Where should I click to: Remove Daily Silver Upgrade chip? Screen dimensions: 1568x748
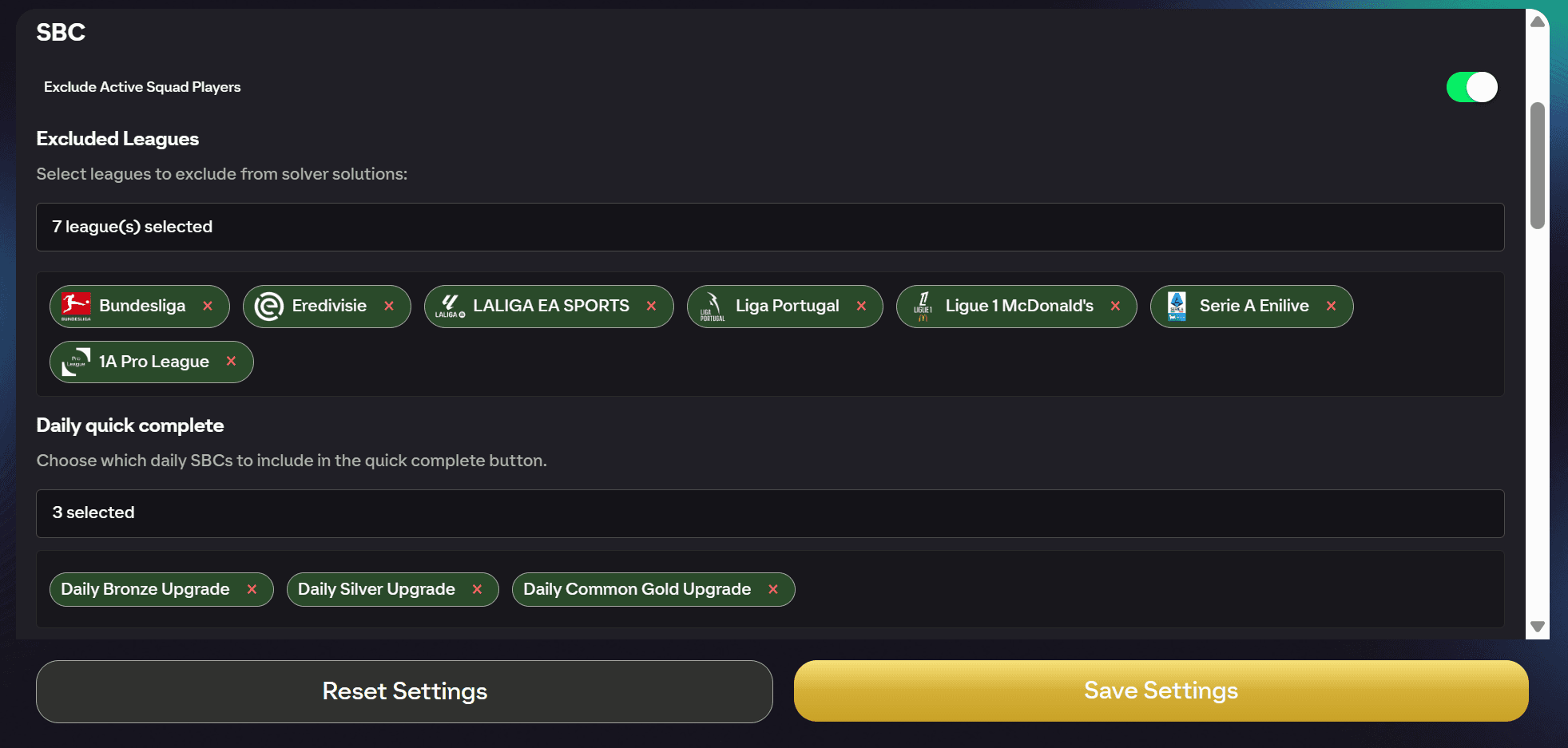coord(477,589)
